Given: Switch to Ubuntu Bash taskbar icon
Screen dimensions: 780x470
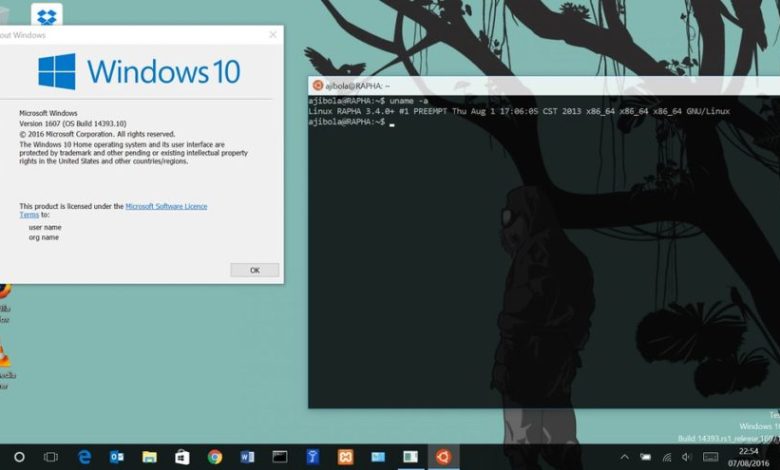Looking at the screenshot, I should pyautogui.click(x=443, y=457).
